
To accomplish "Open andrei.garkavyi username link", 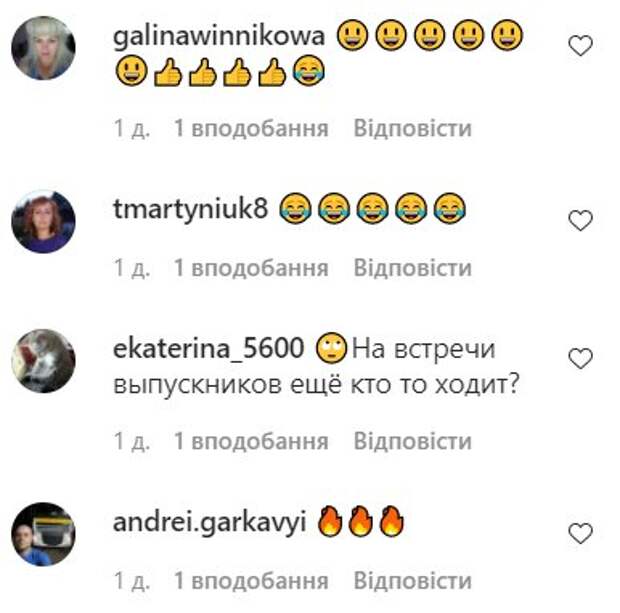I will coord(210,523).
